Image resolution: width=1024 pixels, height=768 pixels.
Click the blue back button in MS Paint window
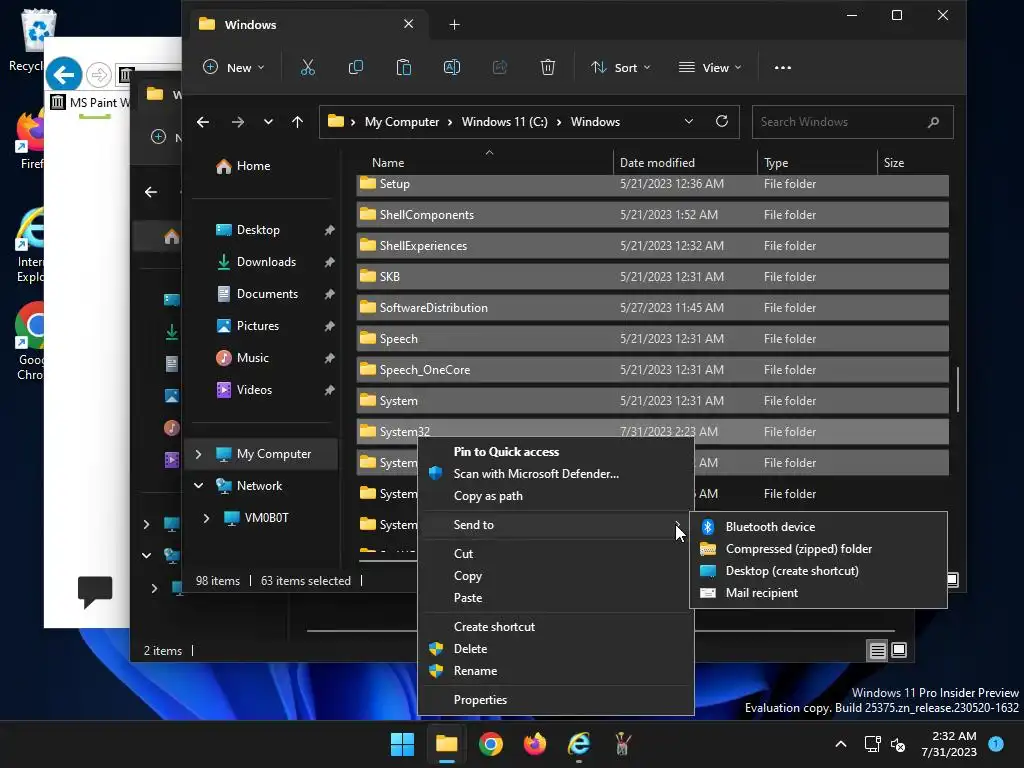pyautogui.click(x=64, y=74)
